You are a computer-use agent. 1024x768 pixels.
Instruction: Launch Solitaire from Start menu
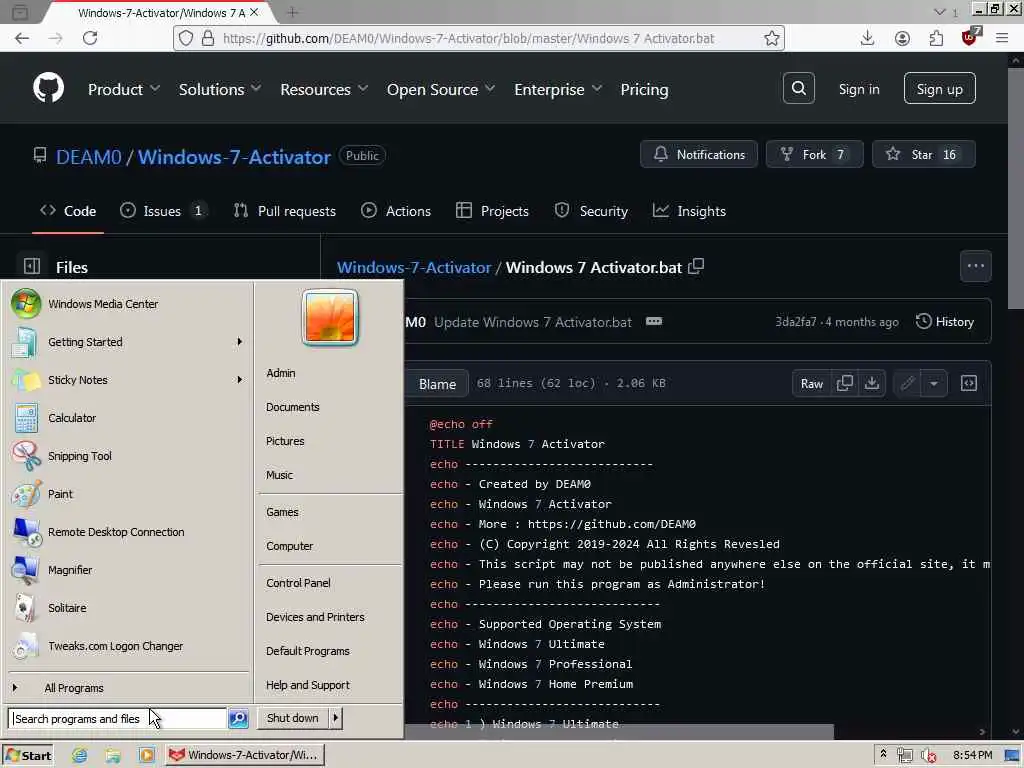point(126,608)
